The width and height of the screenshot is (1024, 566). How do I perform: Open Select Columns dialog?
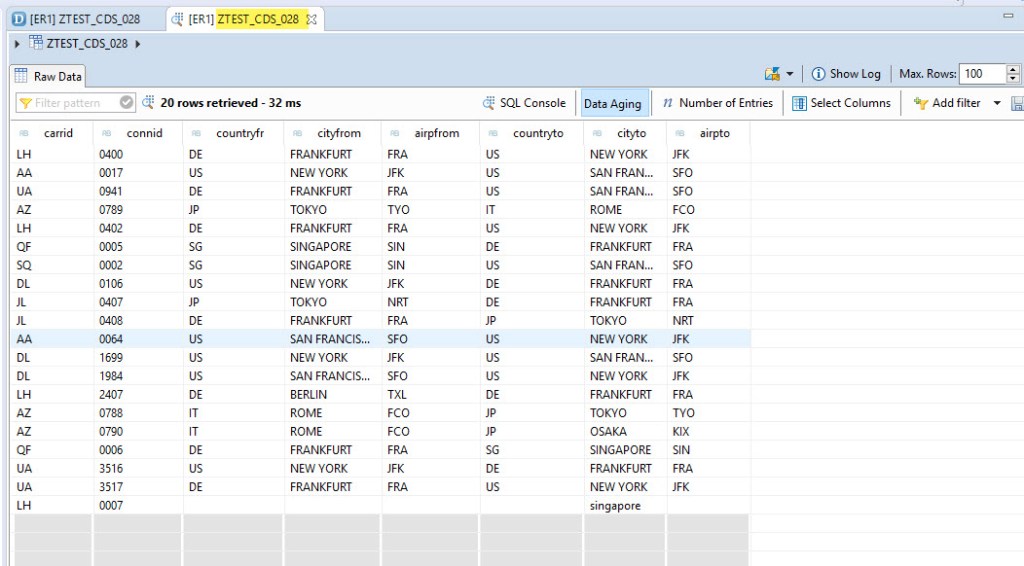point(841,103)
